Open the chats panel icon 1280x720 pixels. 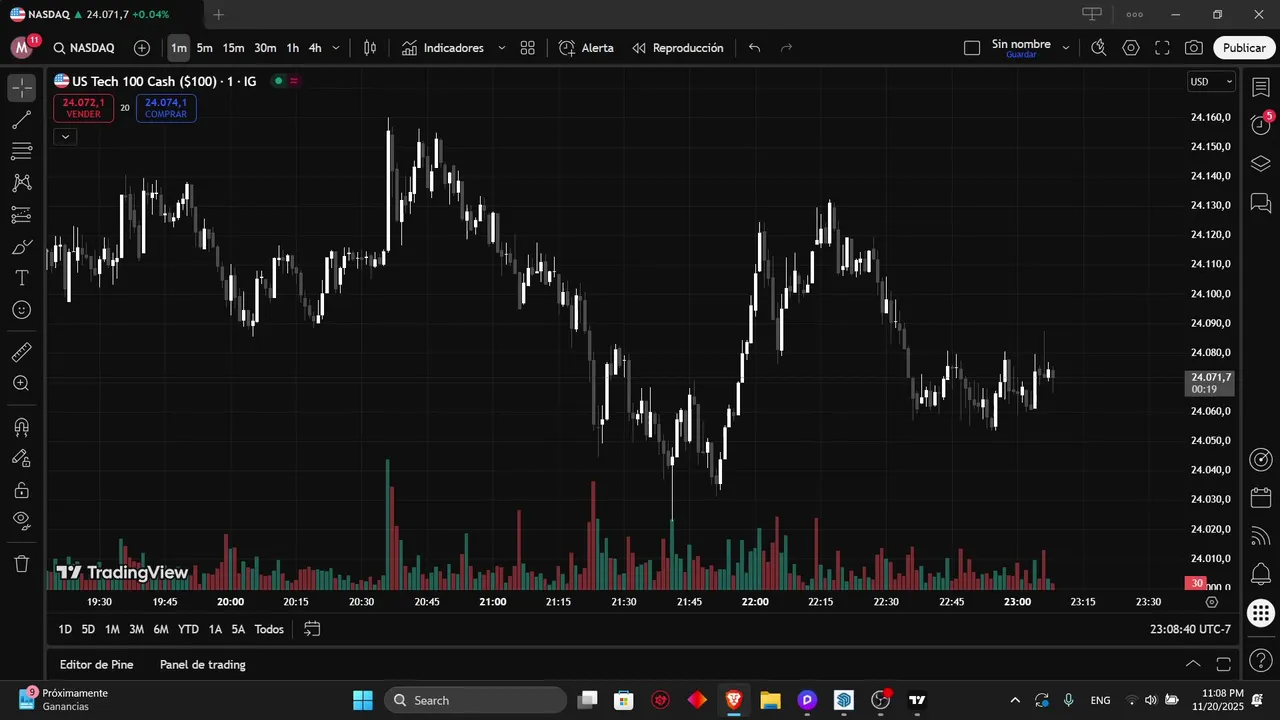click(1260, 203)
